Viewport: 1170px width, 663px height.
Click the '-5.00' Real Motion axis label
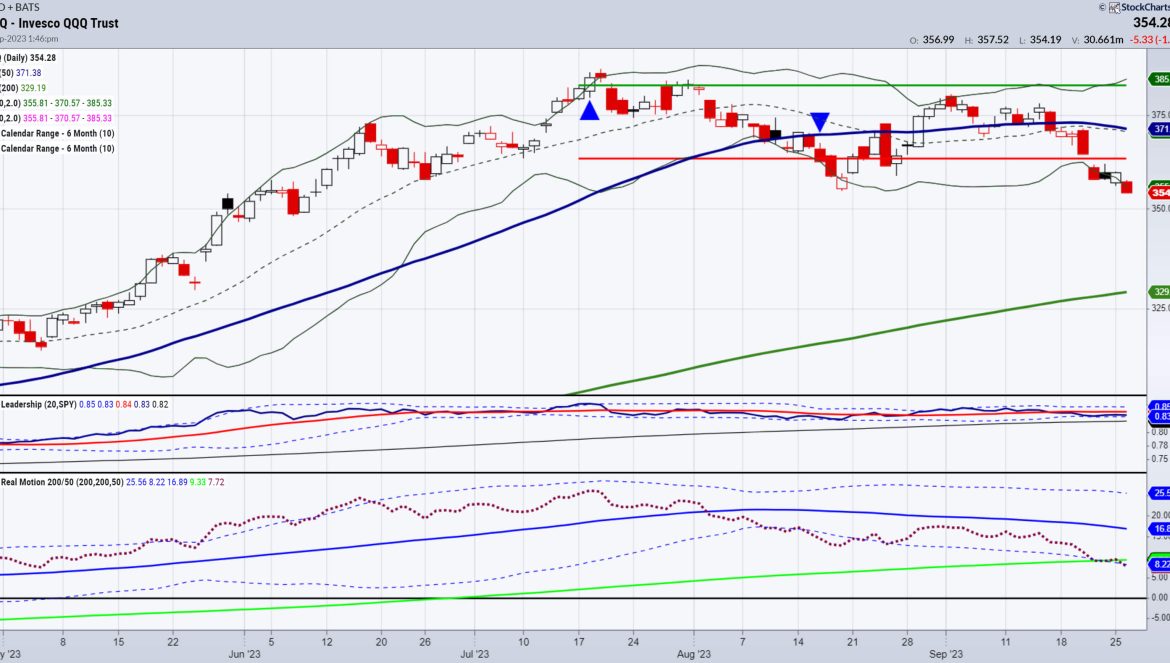pos(1160,618)
